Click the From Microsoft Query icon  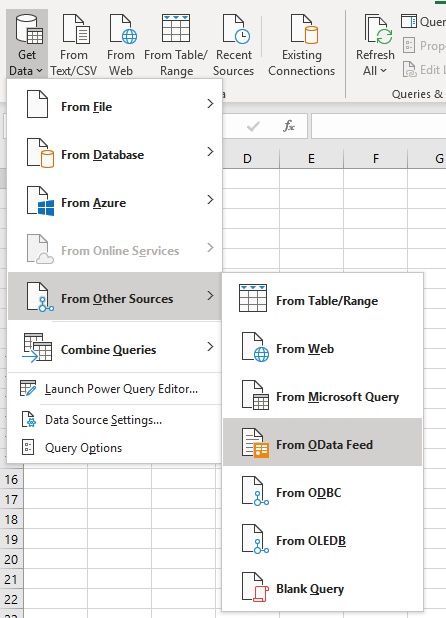(255, 395)
